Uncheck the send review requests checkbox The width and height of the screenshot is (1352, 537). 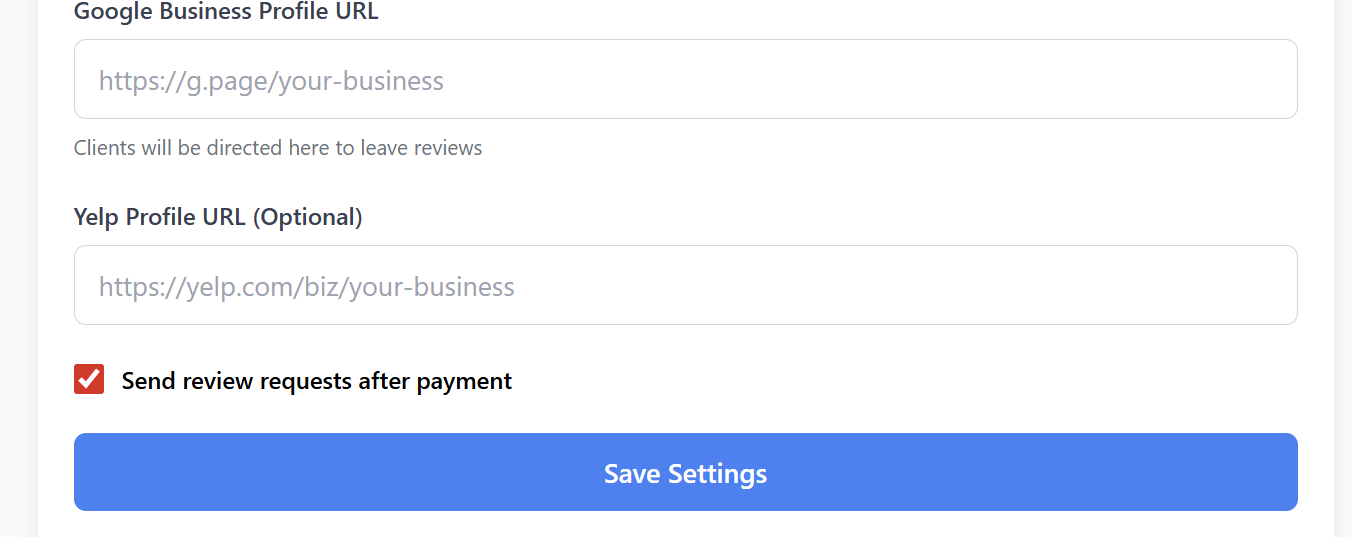89,380
